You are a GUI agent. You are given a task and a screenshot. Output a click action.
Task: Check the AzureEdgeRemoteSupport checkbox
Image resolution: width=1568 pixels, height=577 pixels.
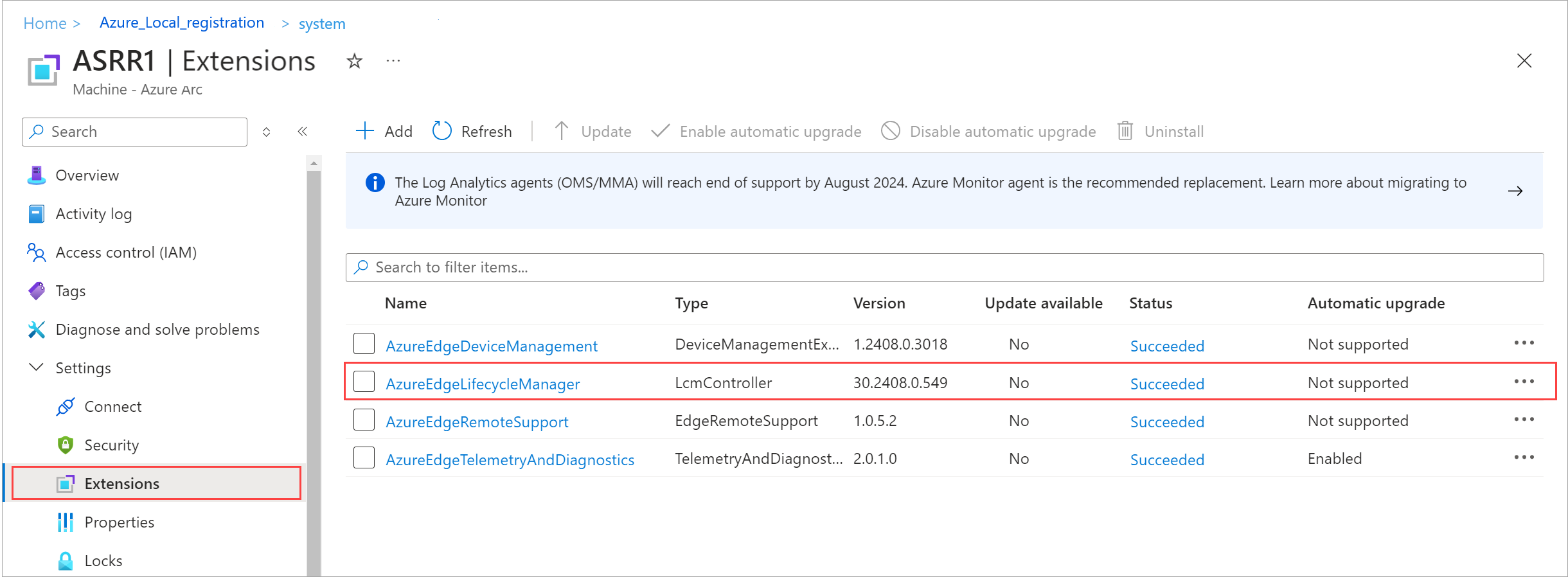pyautogui.click(x=364, y=420)
